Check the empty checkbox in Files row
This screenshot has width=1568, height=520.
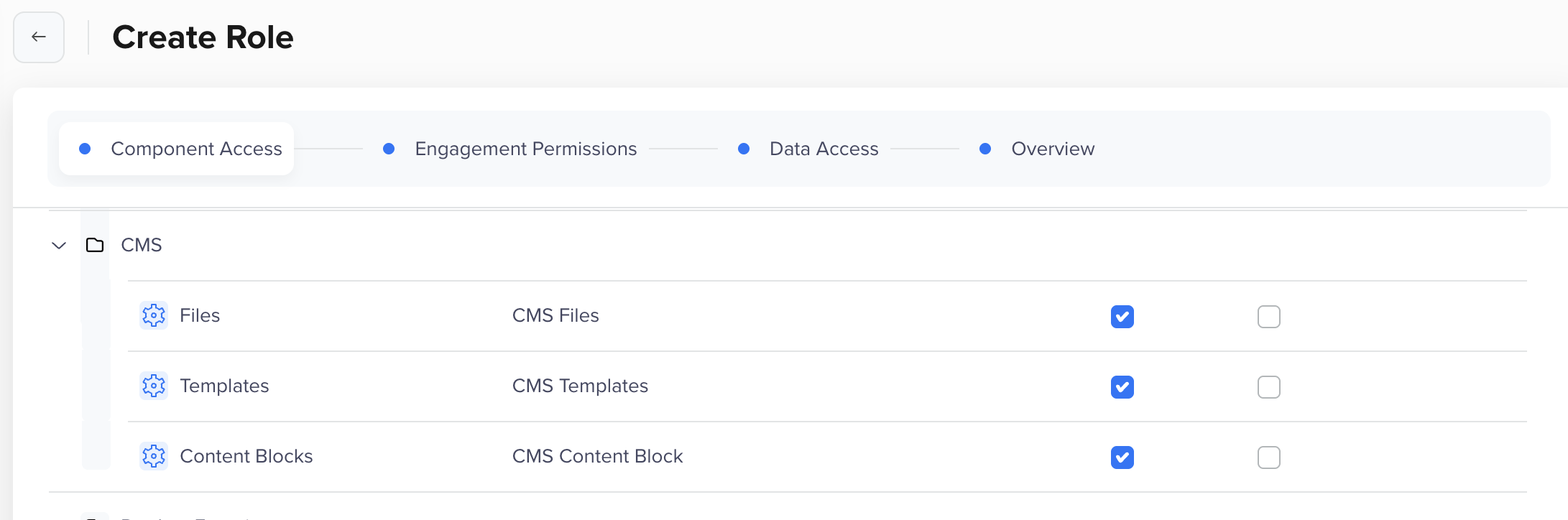(1269, 317)
